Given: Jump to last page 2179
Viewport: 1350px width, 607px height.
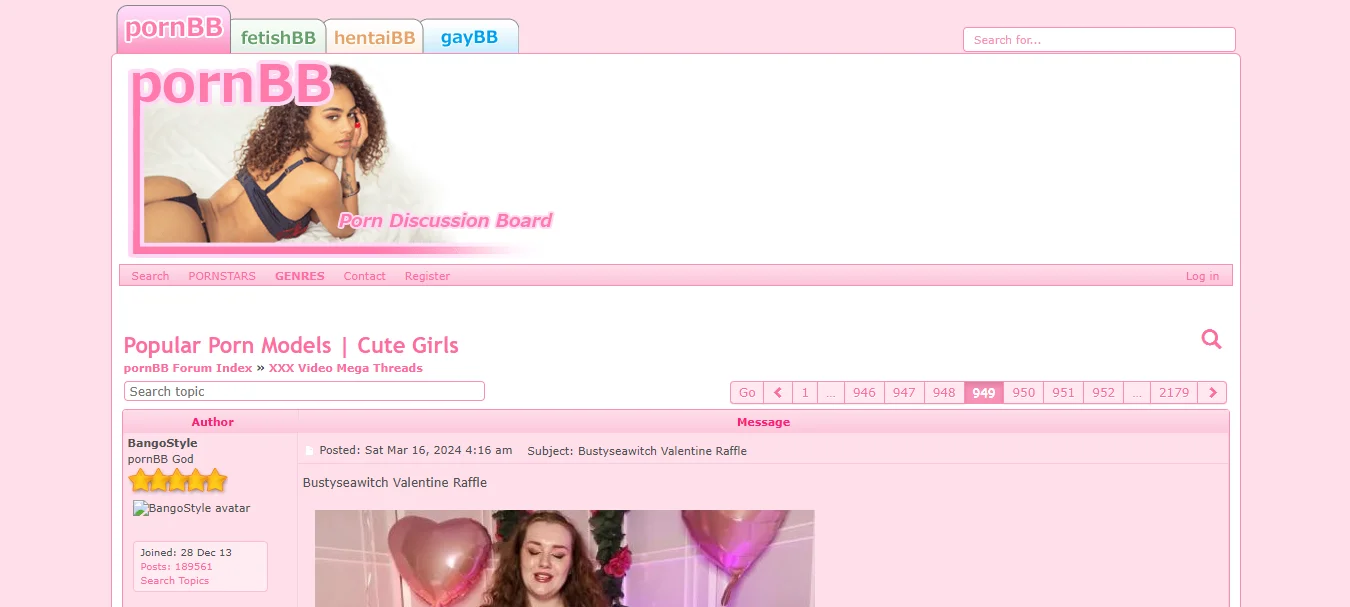Looking at the screenshot, I should click(1174, 392).
